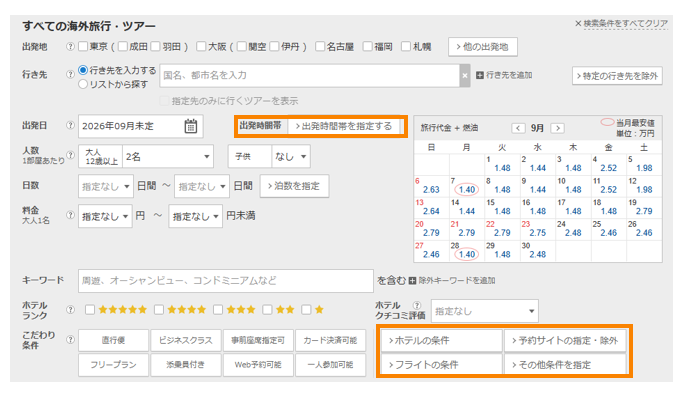Click the plus icon for 除外キーワードを追加
The width and height of the screenshot is (690, 397).
pyautogui.click(x=412, y=280)
